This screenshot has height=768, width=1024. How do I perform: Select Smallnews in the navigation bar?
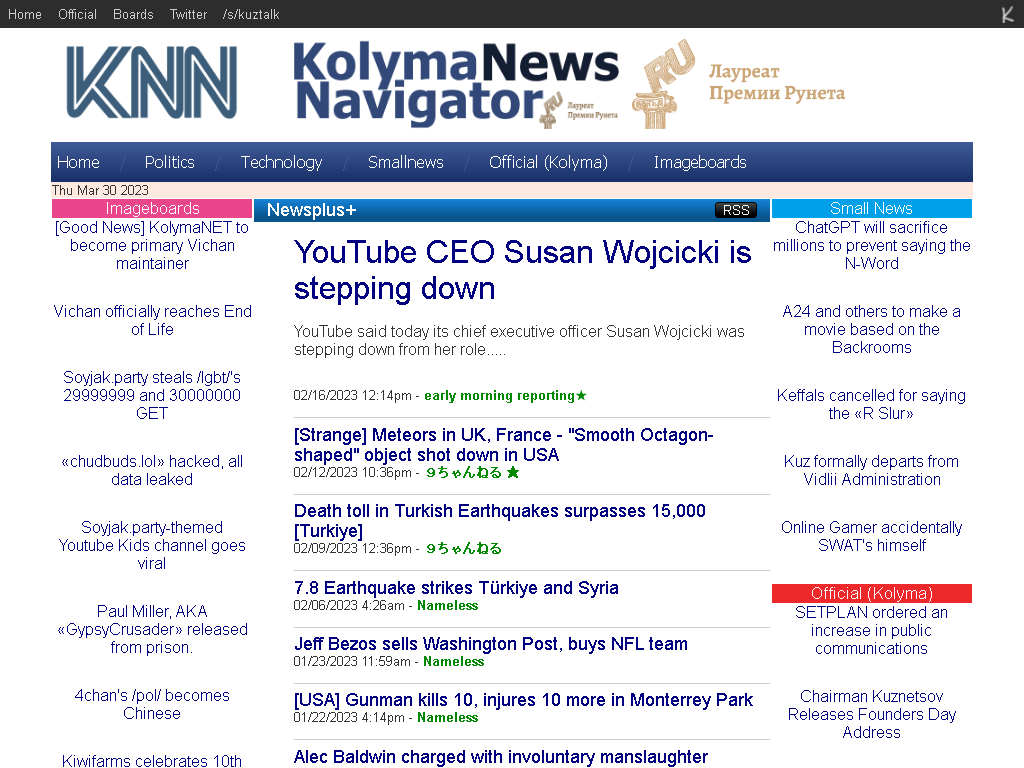tap(405, 162)
